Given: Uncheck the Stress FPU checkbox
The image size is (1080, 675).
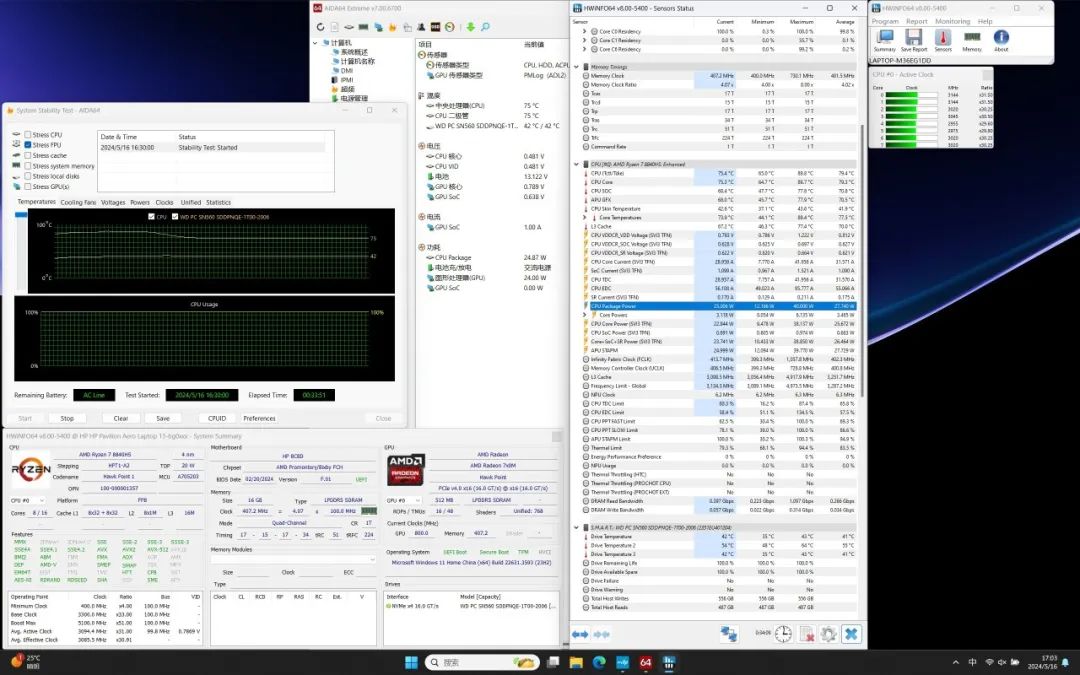Looking at the screenshot, I should coord(28,145).
